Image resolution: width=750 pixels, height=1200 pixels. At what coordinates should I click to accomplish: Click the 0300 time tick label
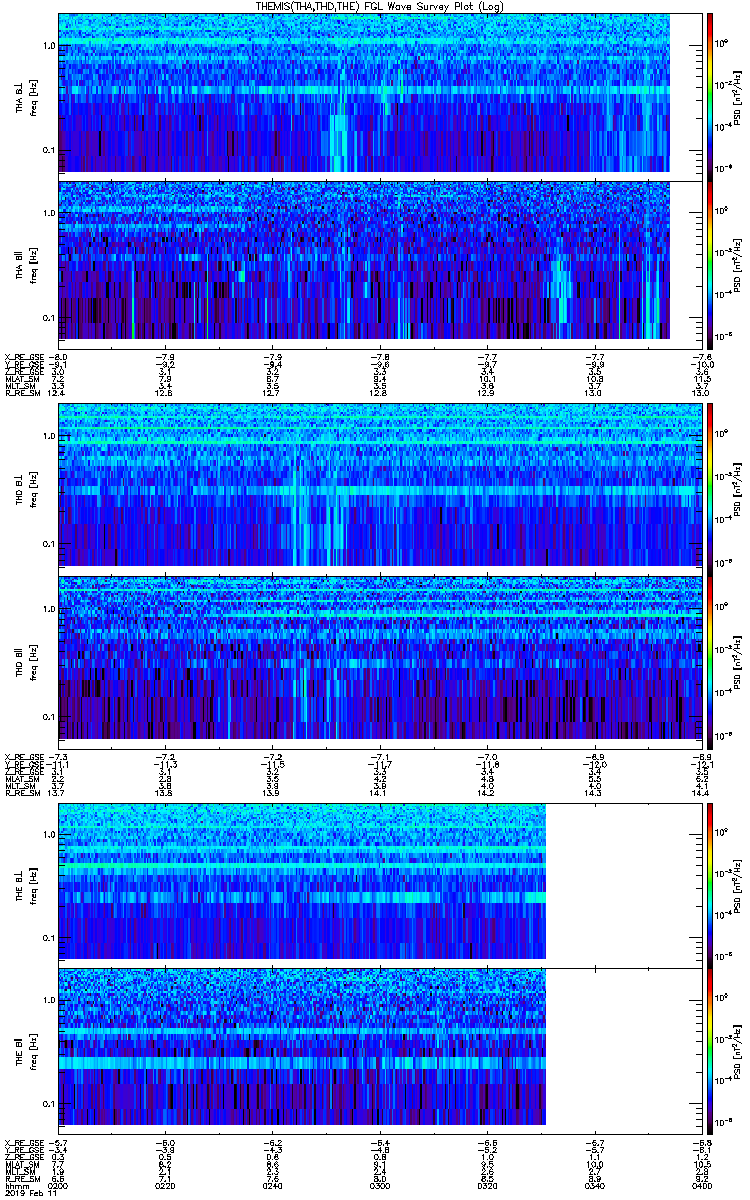(381, 1185)
